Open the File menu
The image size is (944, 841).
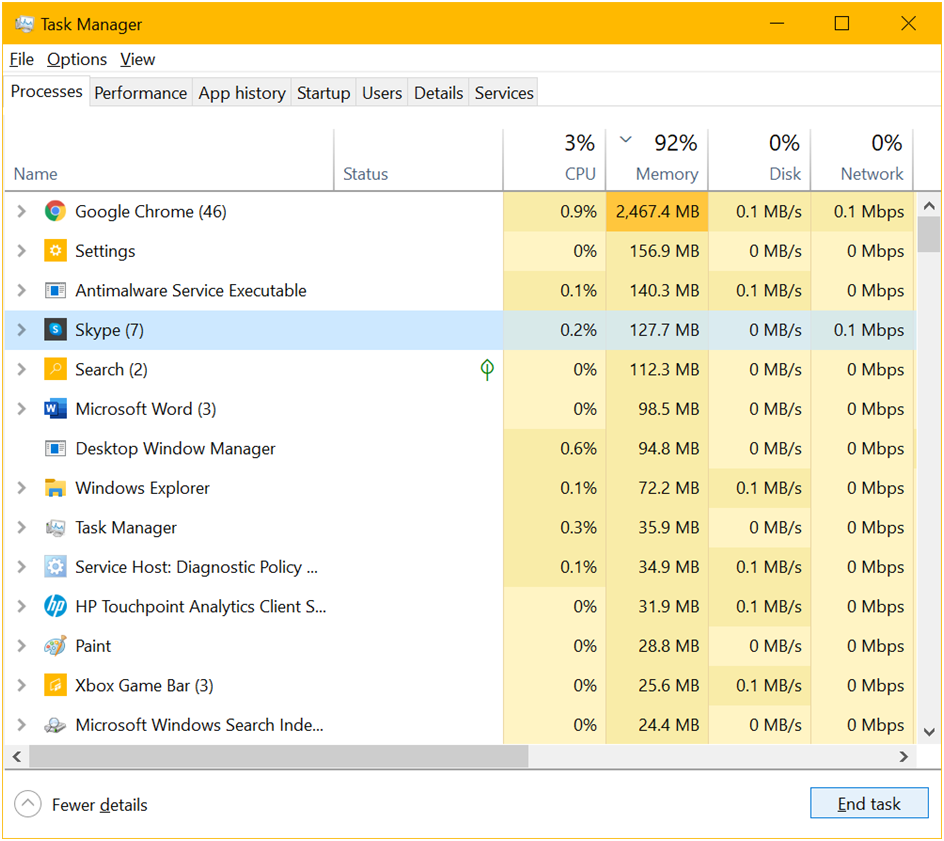point(22,60)
